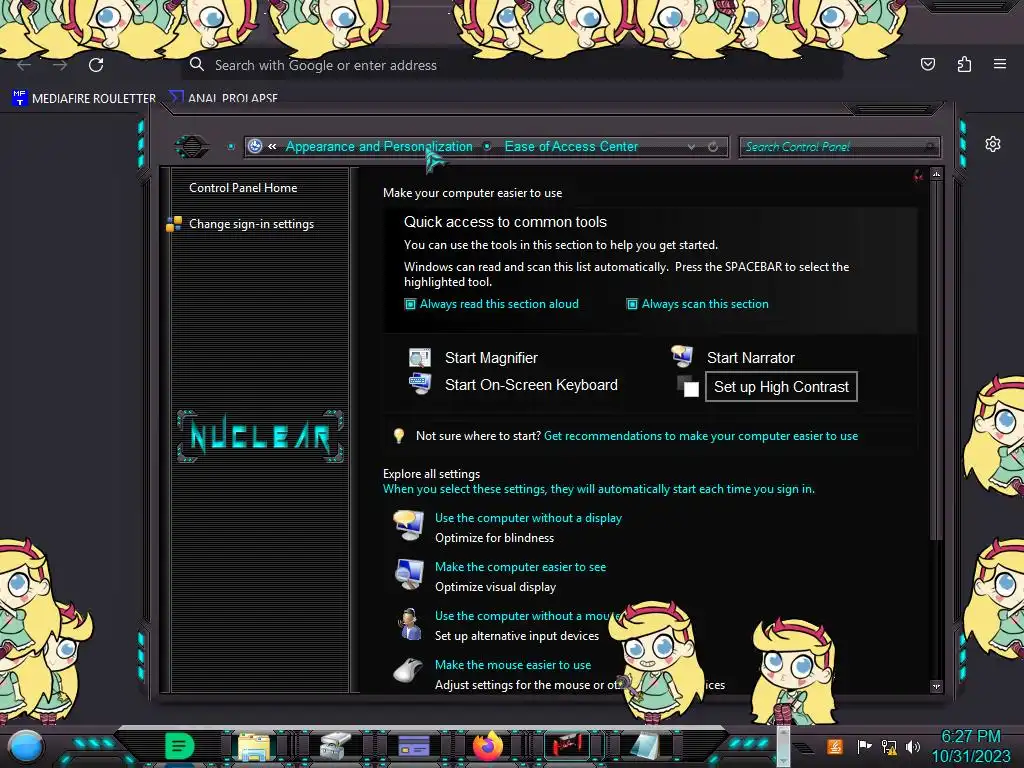The height and width of the screenshot is (768, 1024).
Task: Go back in Firefox browser
Action: (x=24, y=65)
